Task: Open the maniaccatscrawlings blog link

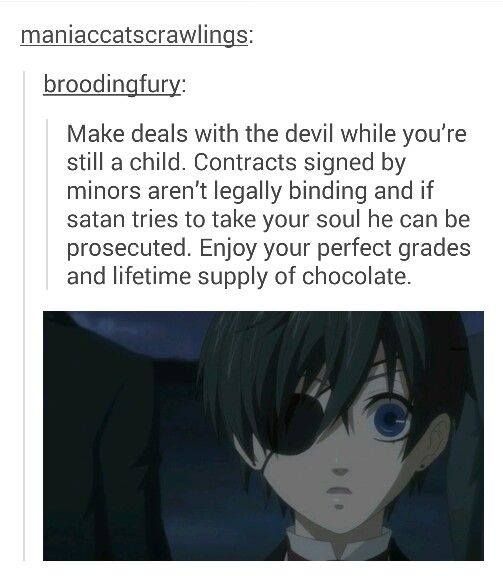Action: (x=134, y=36)
